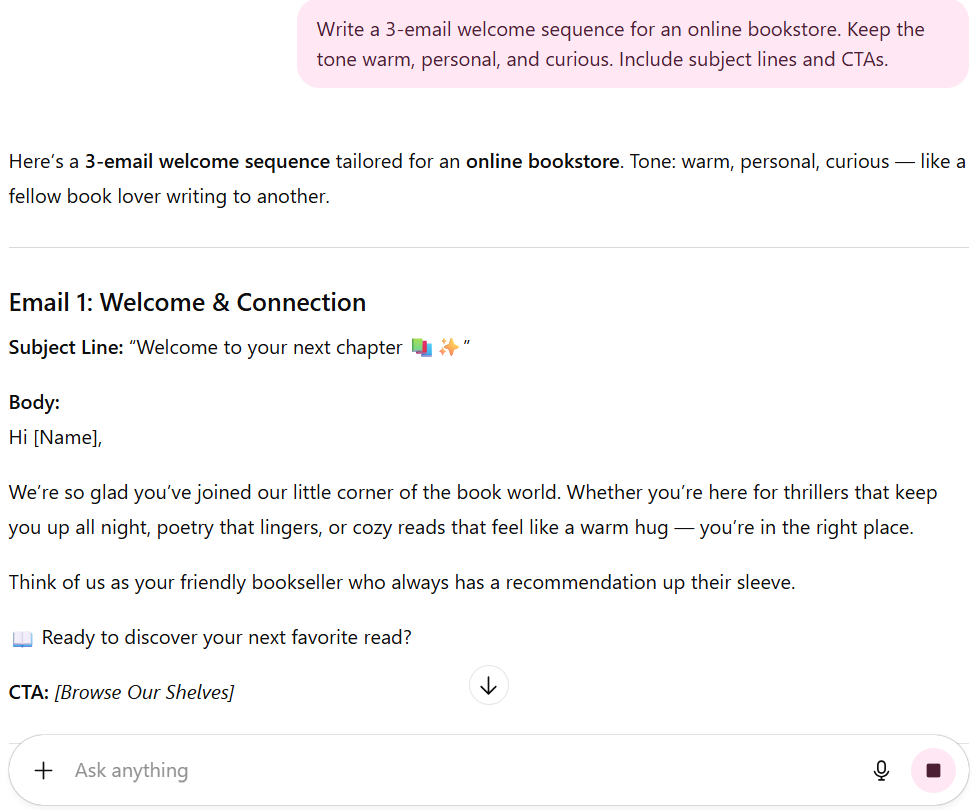Click the "Hi [Name]," greeting line

pos(55,438)
